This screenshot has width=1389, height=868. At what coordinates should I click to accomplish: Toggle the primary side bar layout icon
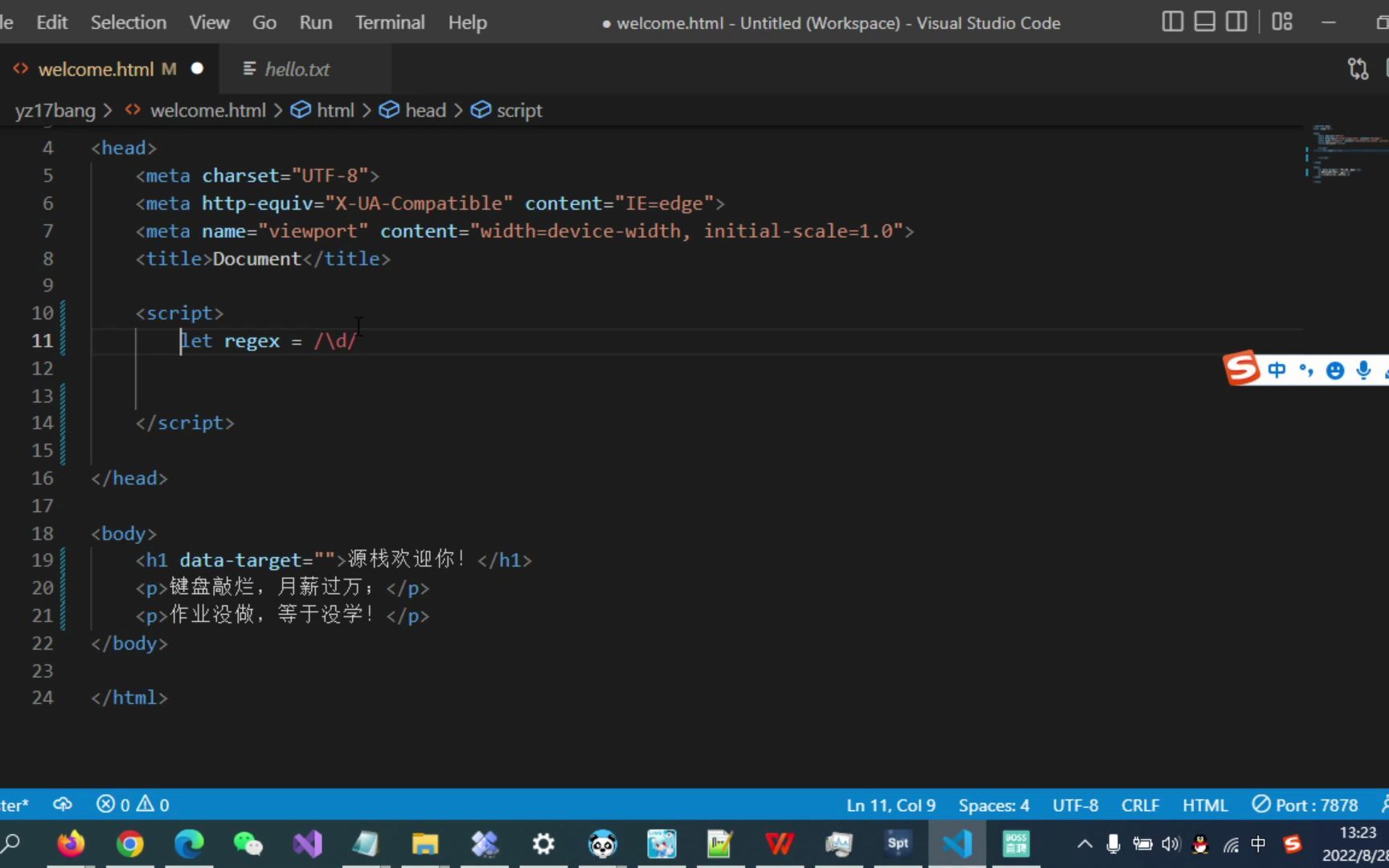coord(1173,22)
